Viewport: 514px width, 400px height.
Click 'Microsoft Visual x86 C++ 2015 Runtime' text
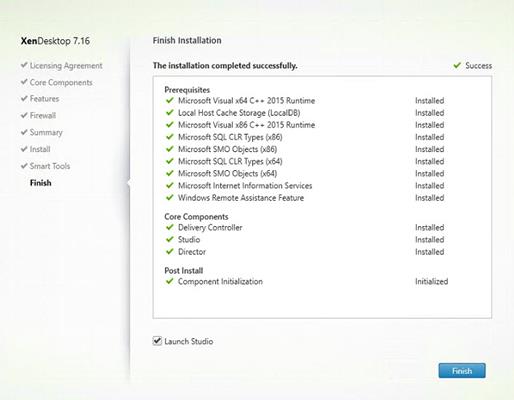click(x=246, y=125)
